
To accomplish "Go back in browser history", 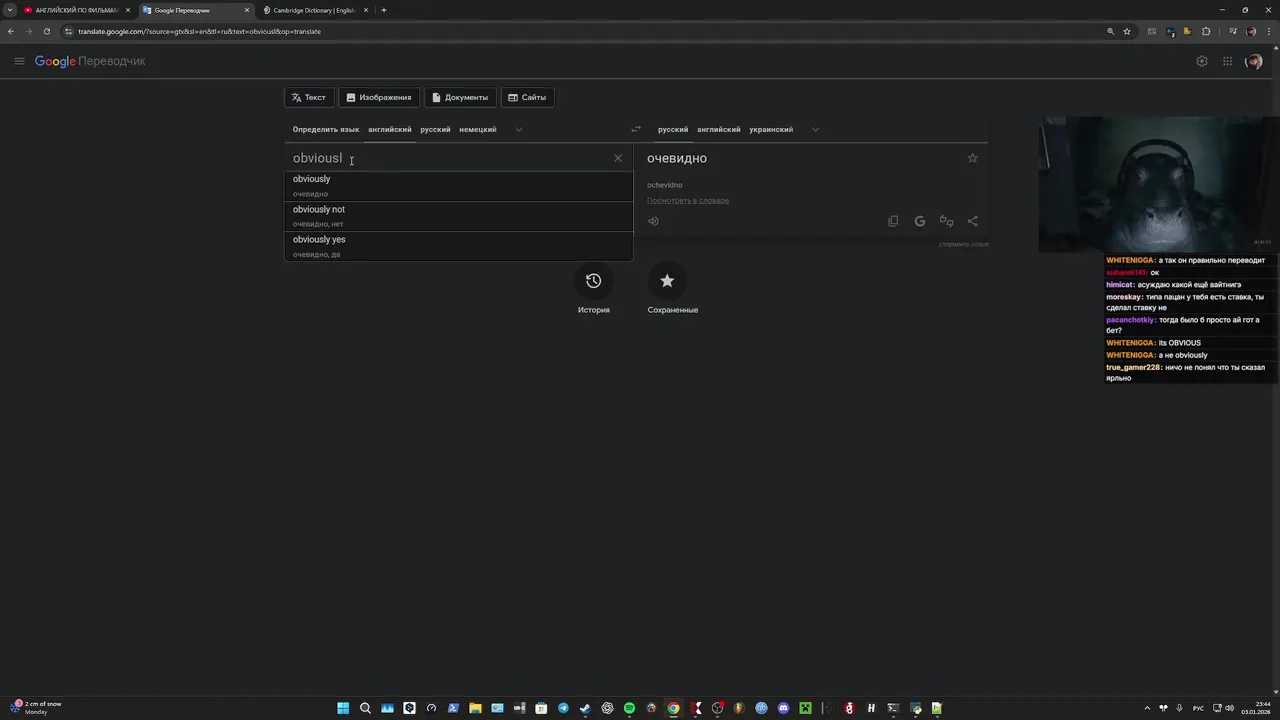I will coord(10,31).
